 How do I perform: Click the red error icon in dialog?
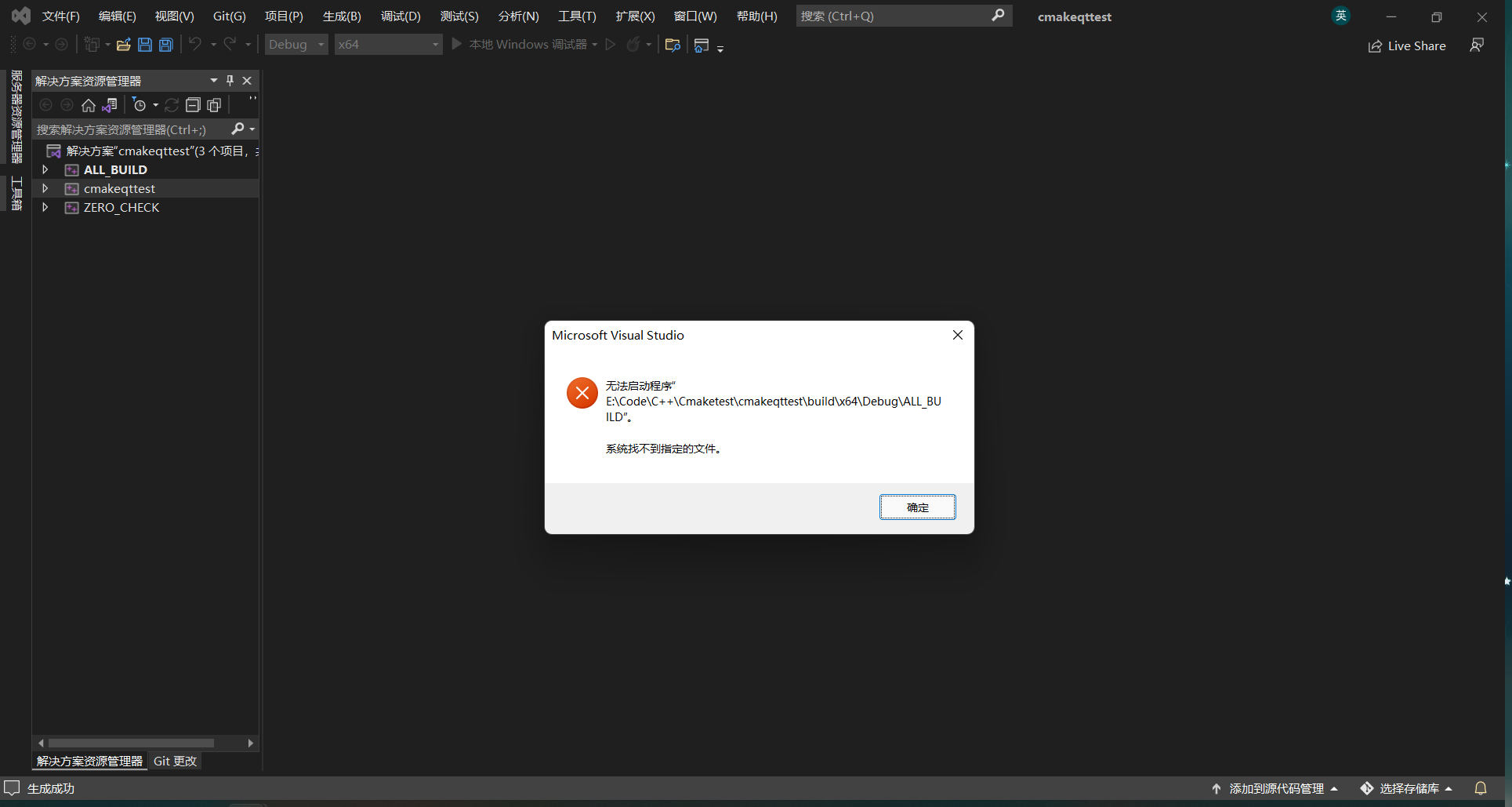click(582, 393)
